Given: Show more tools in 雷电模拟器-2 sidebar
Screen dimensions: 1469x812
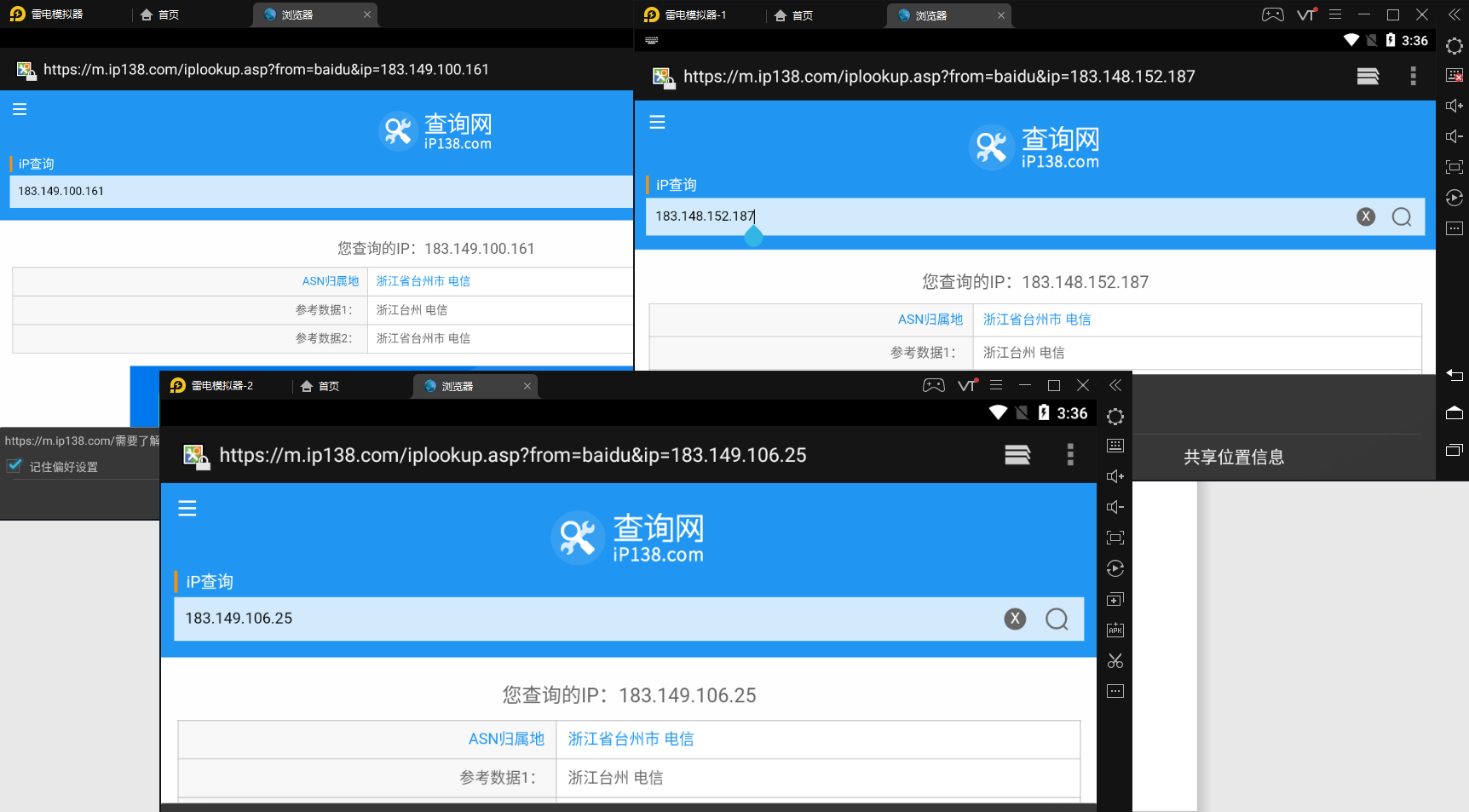Looking at the screenshot, I should tap(1115, 691).
